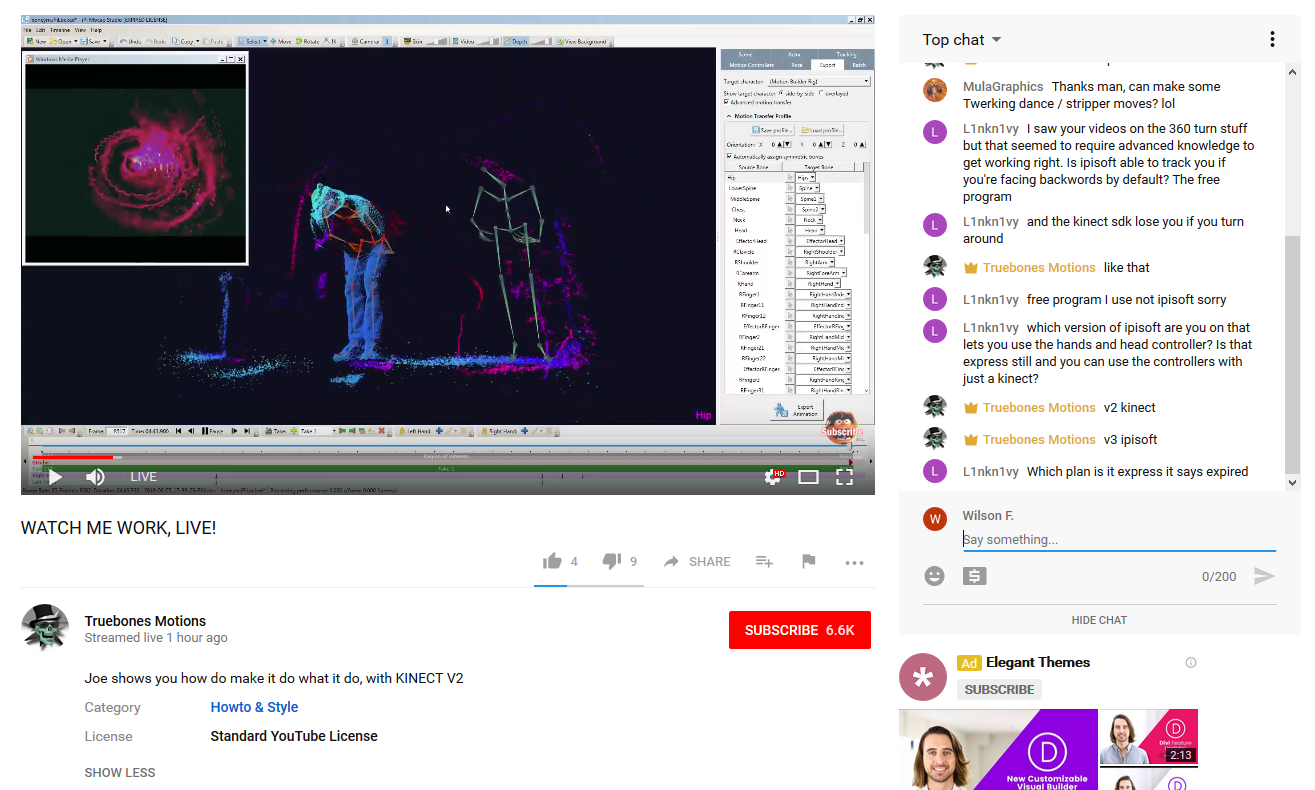Click the MulaGraphics chat avatar
The height and width of the screenshot is (790, 1315).
pos(935,89)
